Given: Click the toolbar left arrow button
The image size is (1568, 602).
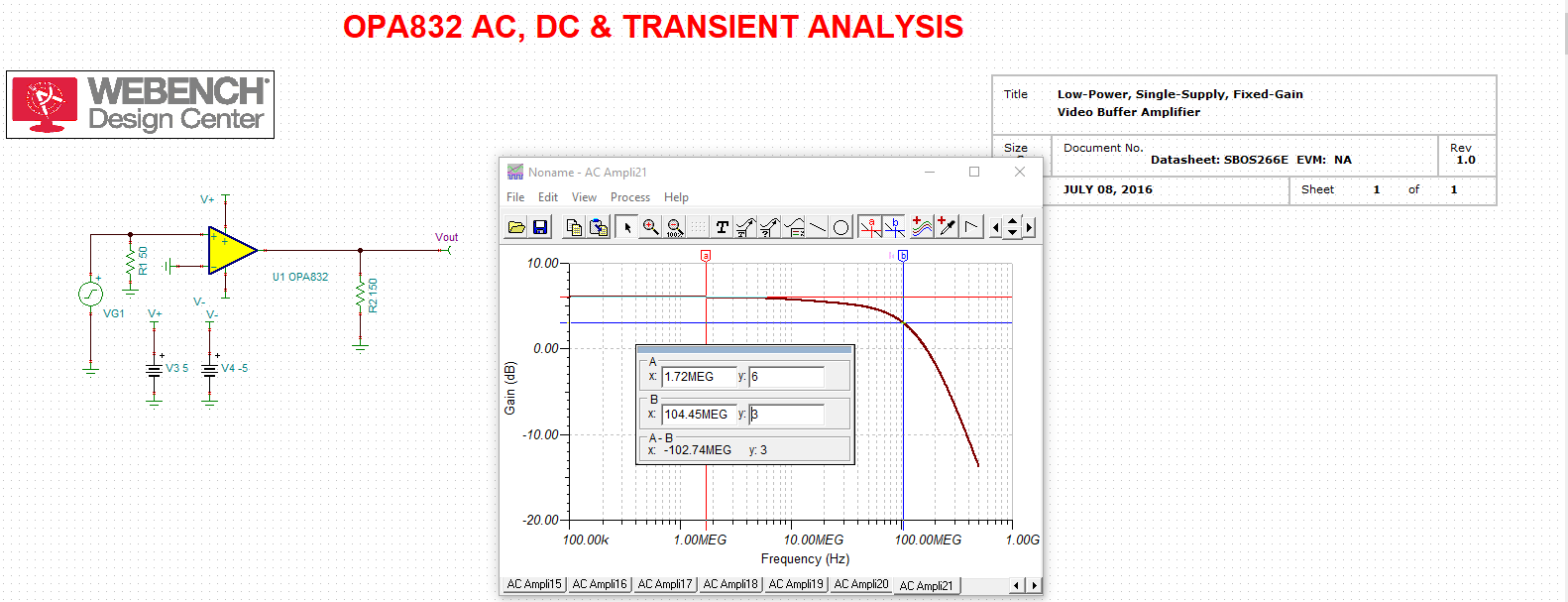Looking at the screenshot, I should pyautogui.click(x=996, y=227).
